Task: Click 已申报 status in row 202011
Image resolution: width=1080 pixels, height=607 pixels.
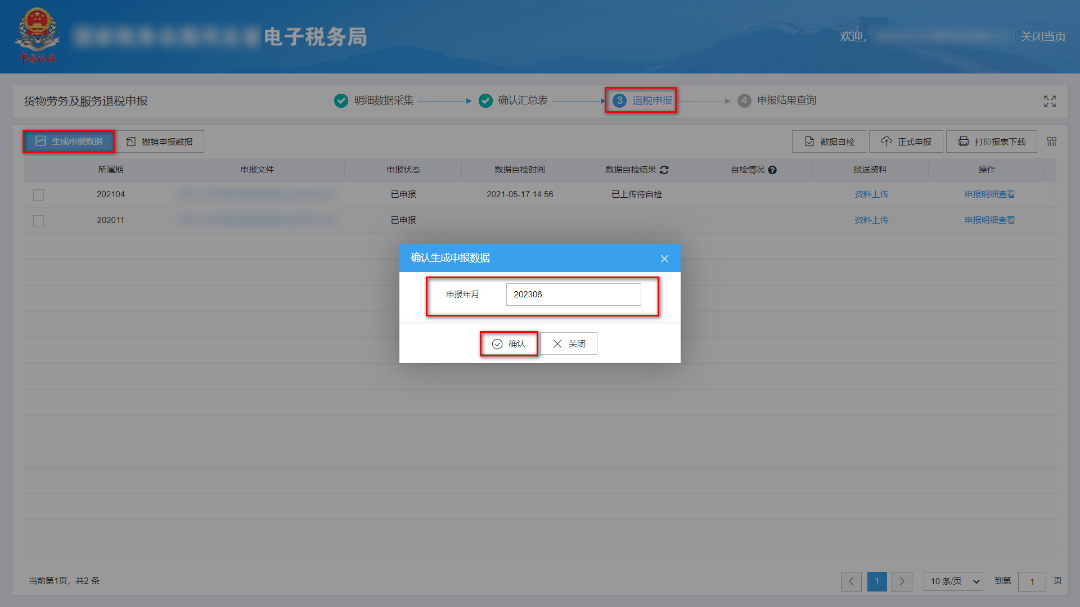Action: pyautogui.click(x=403, y=220)
